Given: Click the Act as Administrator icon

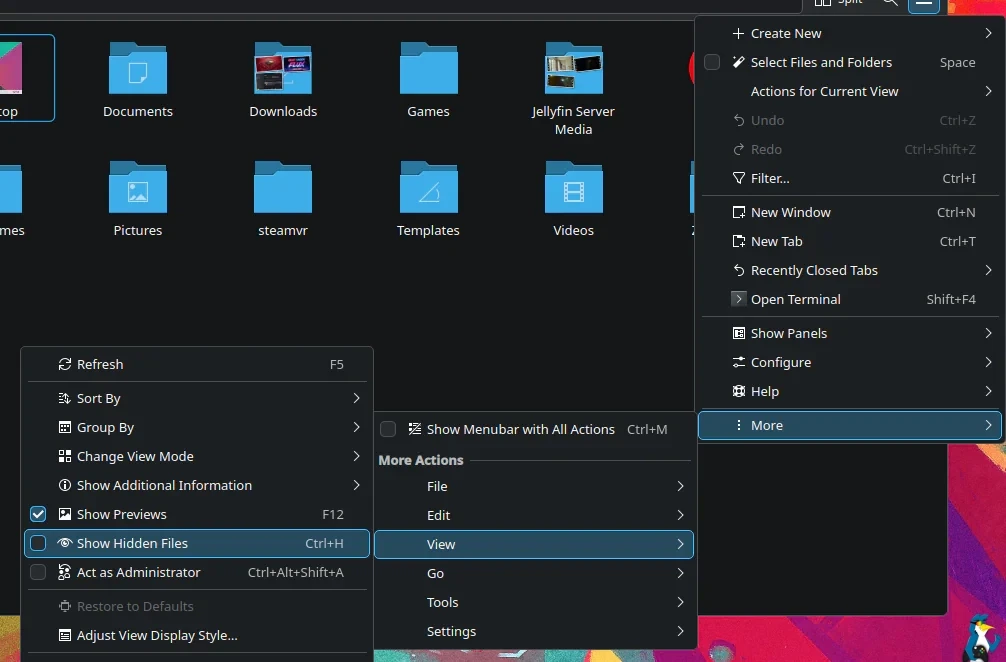Looking at the screenshot, I should coord(64,572).
